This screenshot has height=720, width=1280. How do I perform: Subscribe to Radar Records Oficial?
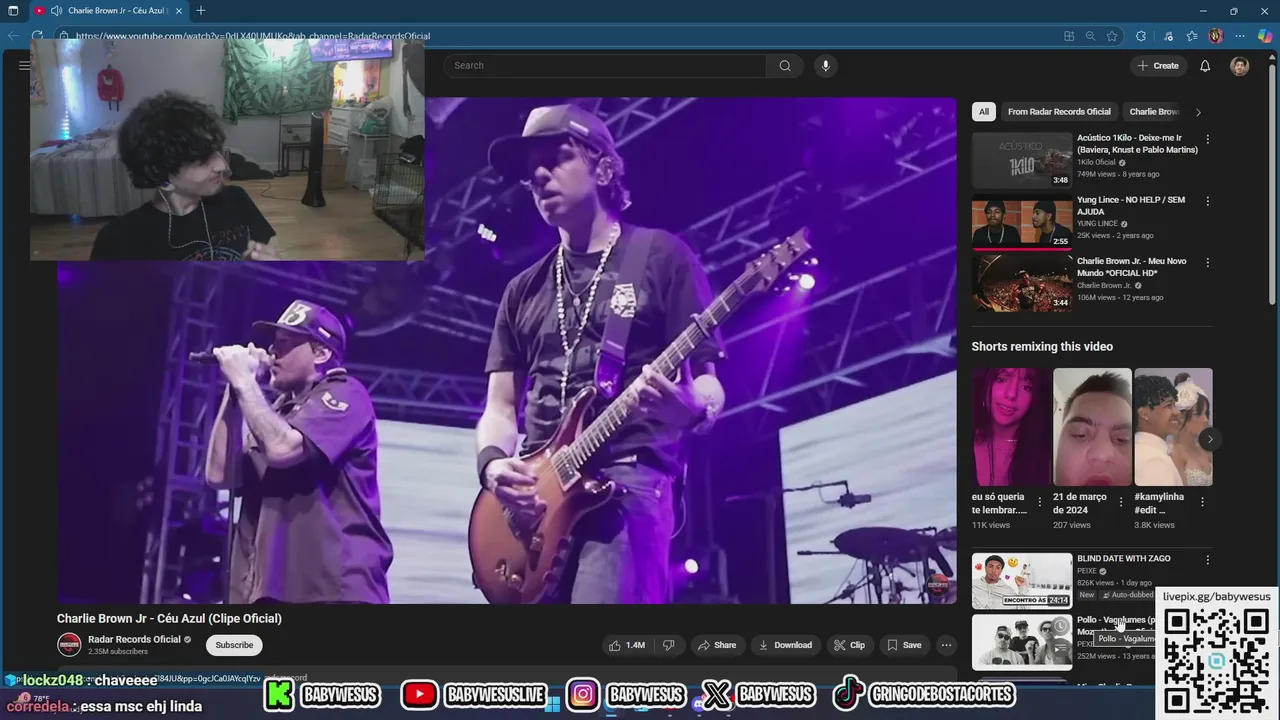click(234, 645)
